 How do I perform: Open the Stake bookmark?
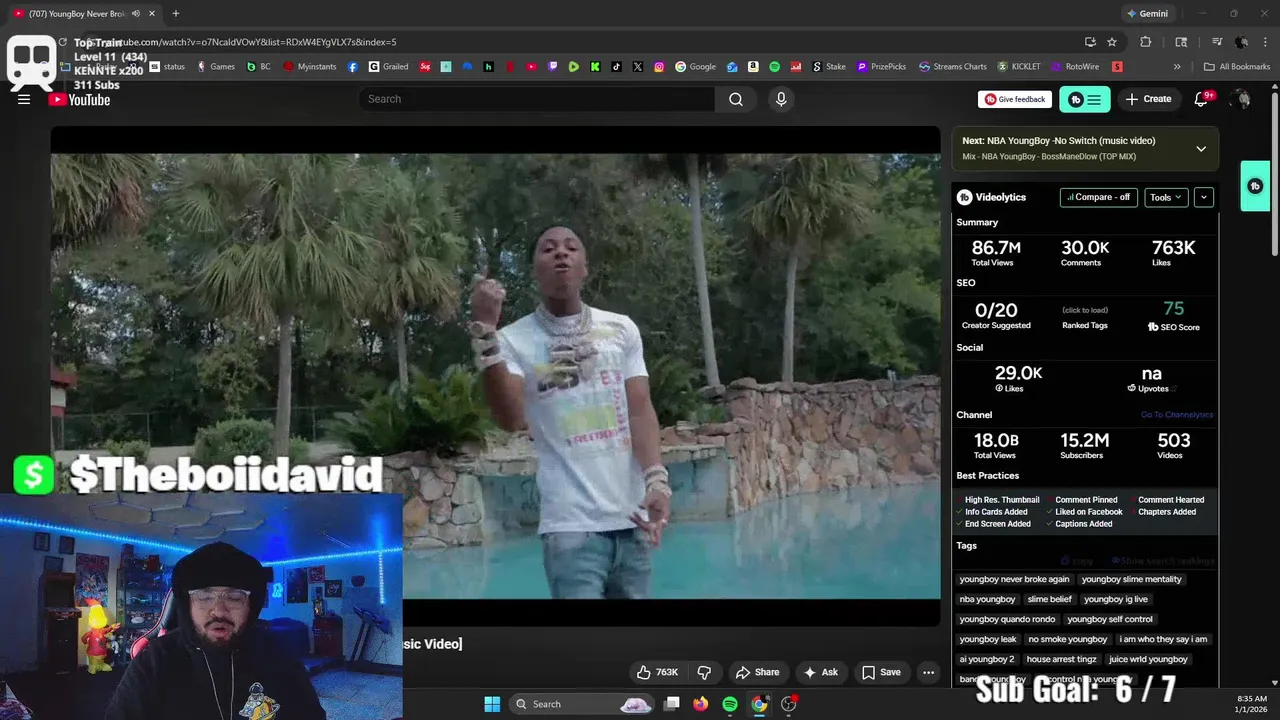(x=829, y=67)
